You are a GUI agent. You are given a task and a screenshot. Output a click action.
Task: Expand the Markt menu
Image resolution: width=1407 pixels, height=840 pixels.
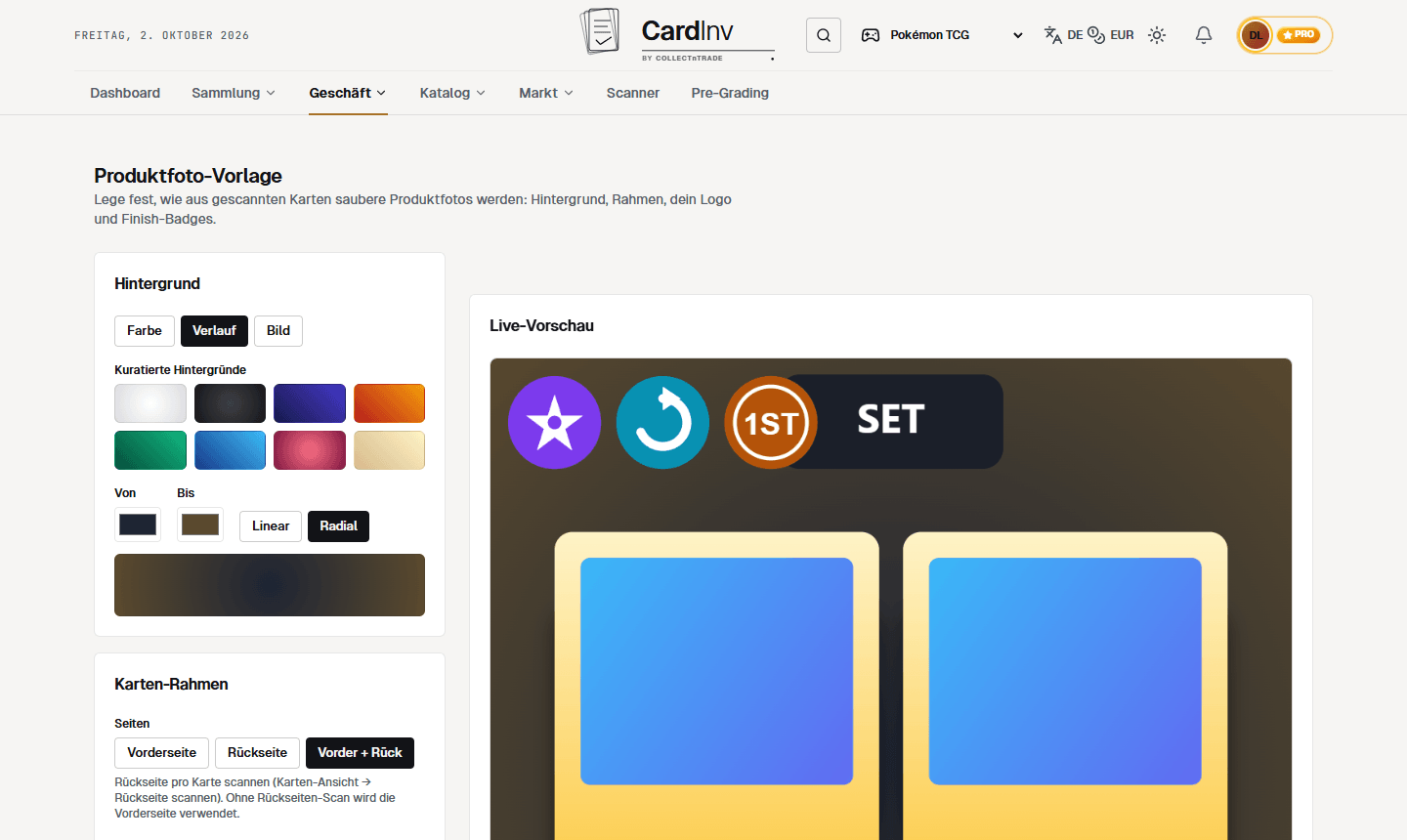[546, 93]
